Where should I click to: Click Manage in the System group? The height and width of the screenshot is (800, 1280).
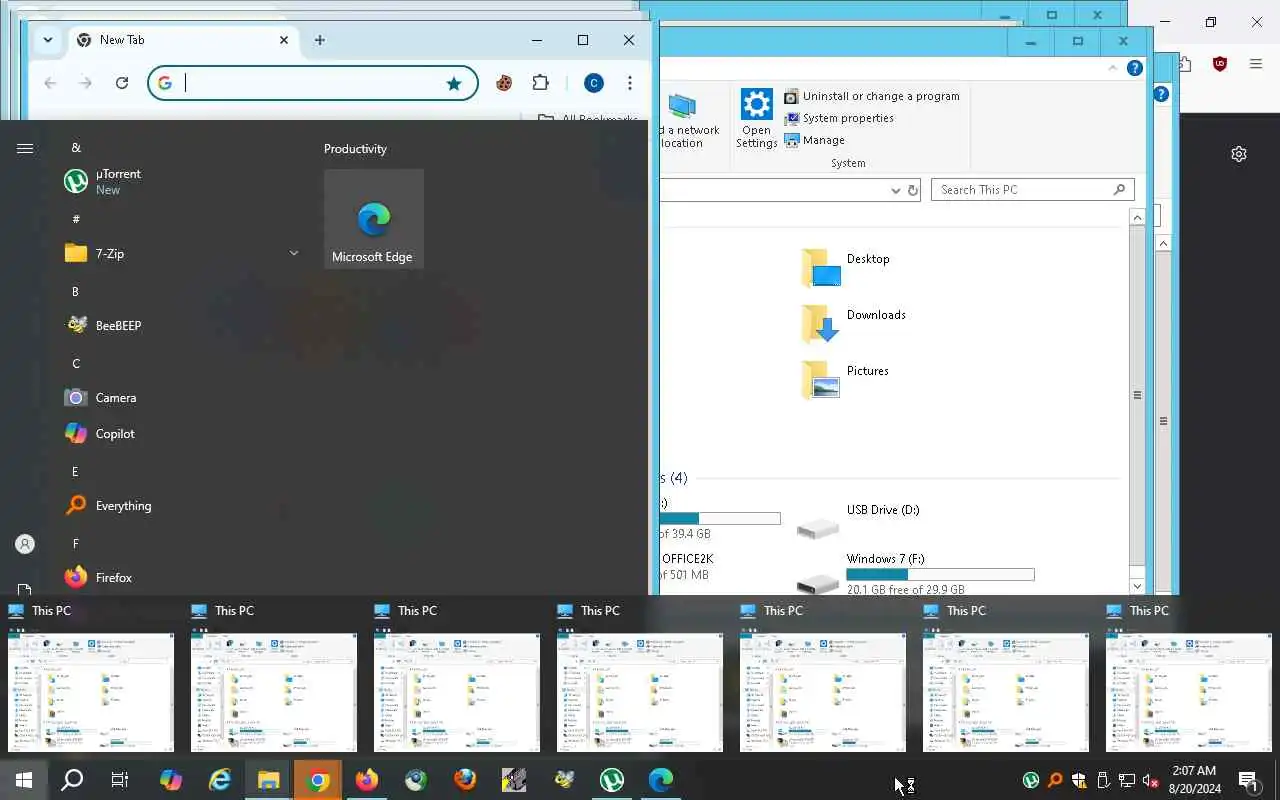(x=815, y=140)
